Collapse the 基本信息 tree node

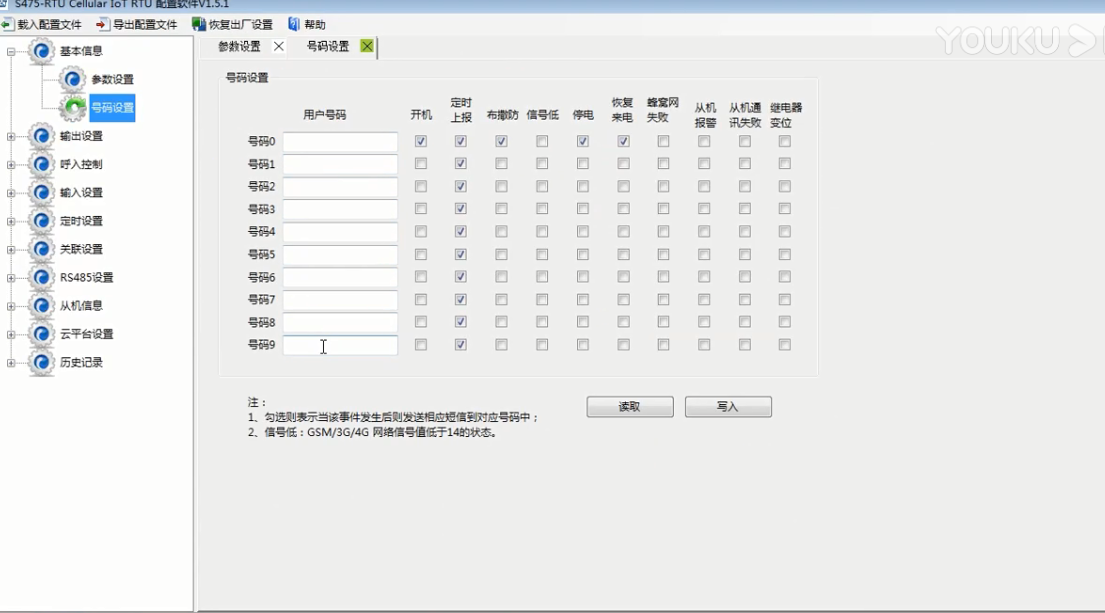point(11,51)
